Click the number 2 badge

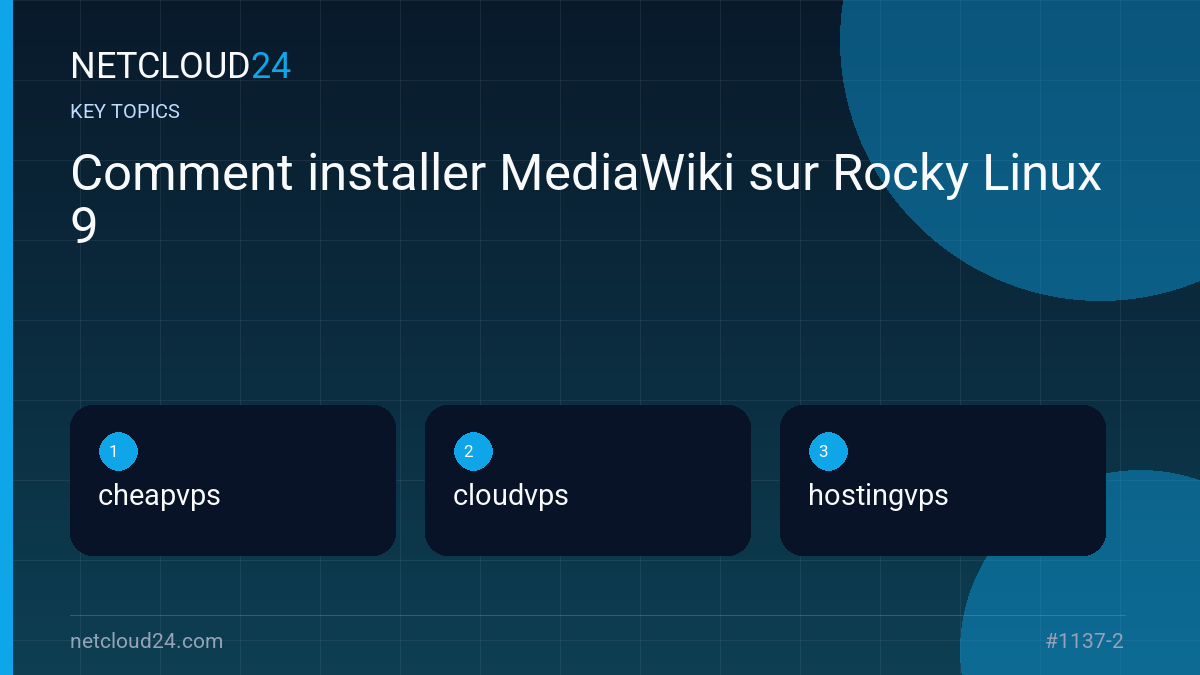coord(473,451)
